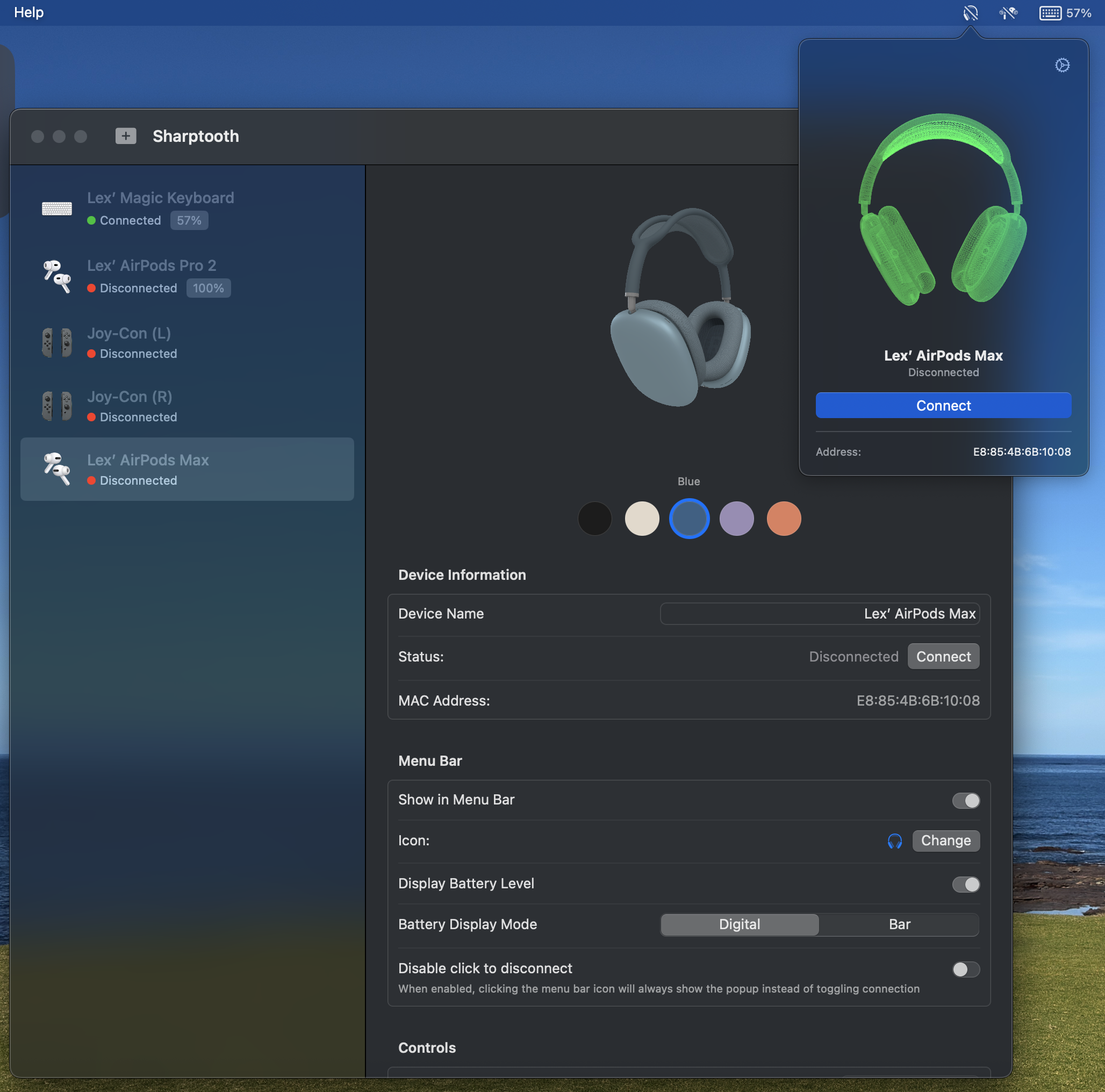Screen dimensions: 1105x1092
Task: Select Bar battery display mode
Action: tap(899, 924)
